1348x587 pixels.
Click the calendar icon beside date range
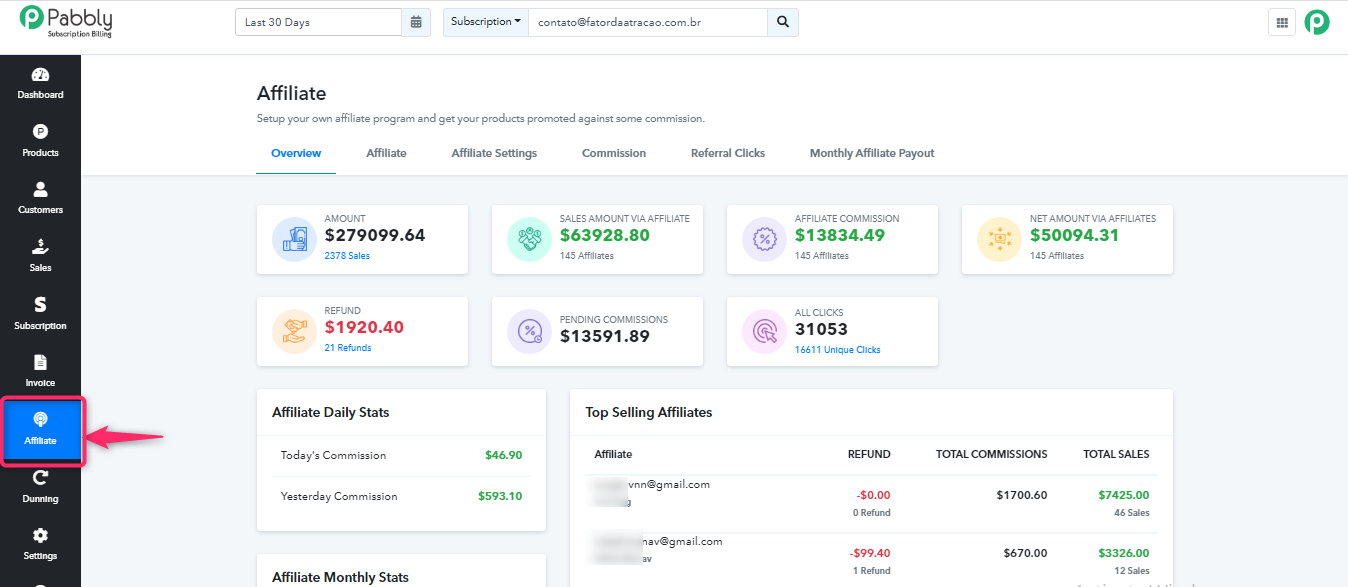click(x=416, y=22)
